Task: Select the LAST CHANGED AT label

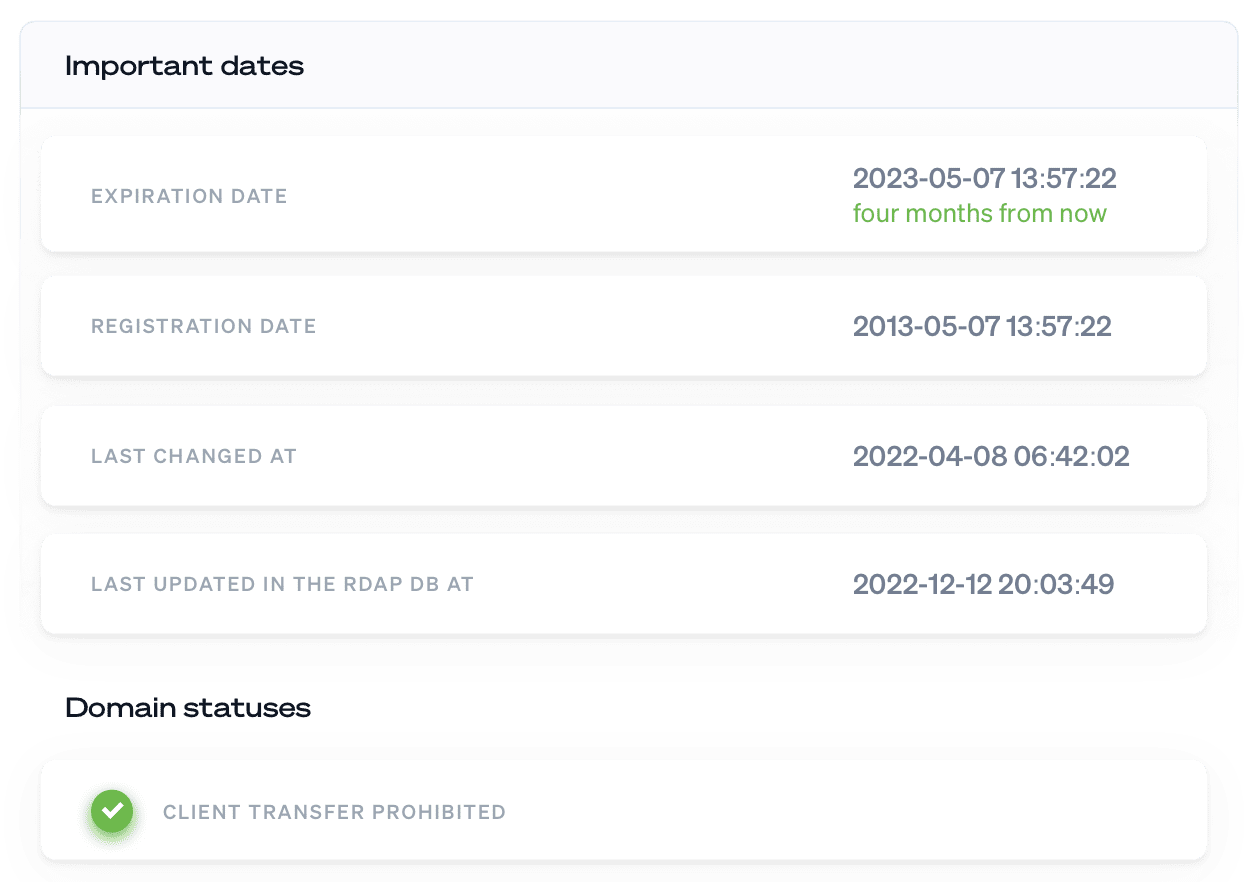Action: 193,455
